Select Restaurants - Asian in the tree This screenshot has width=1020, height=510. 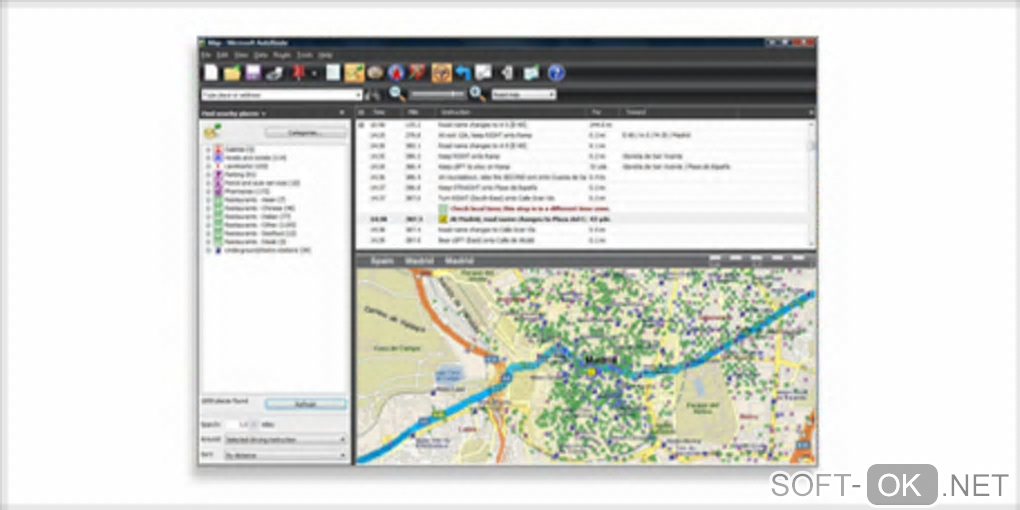click(255, 200)
